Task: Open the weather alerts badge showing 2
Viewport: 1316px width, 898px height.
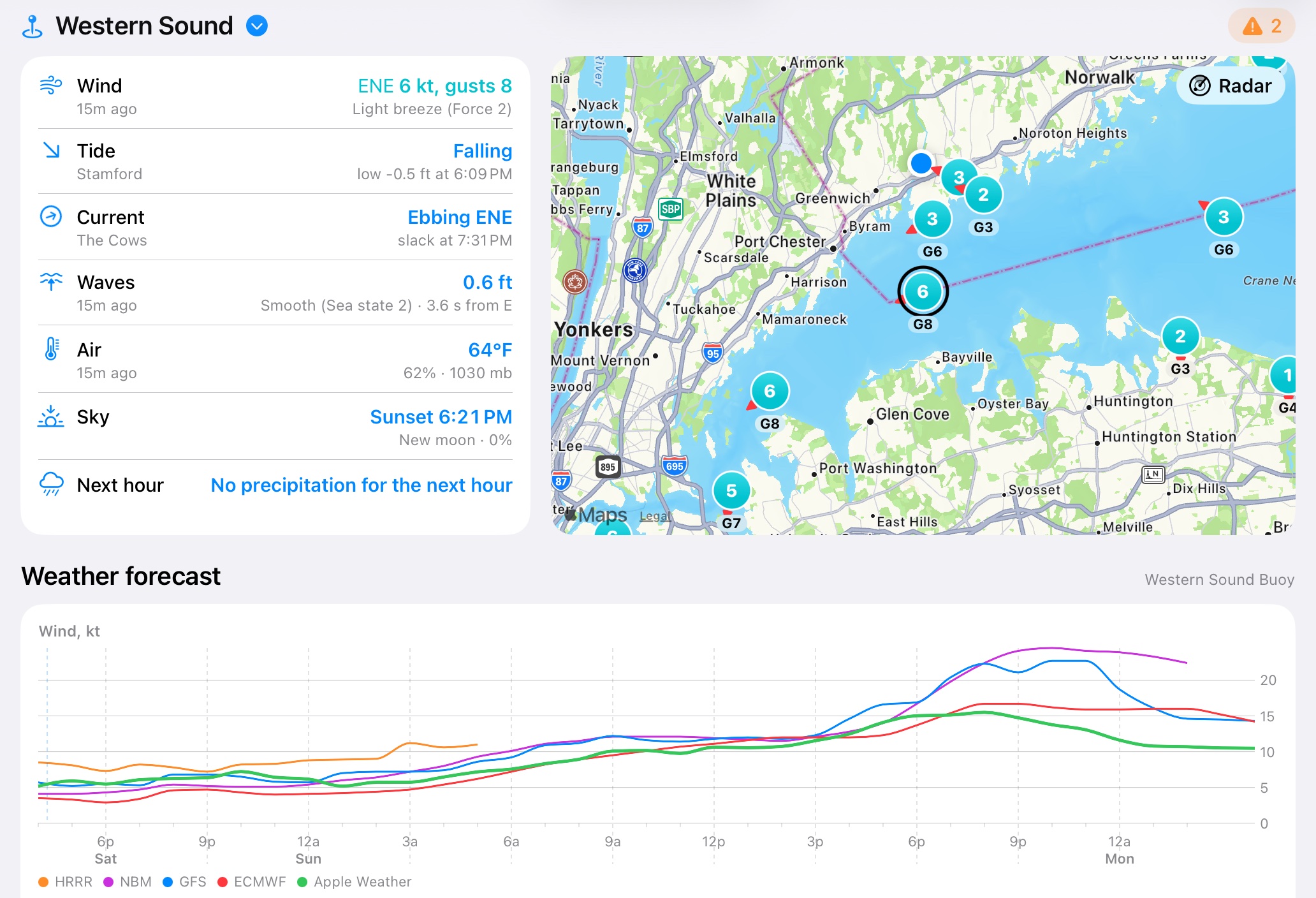Action: pyautogui.click(x=1261, y=26)
